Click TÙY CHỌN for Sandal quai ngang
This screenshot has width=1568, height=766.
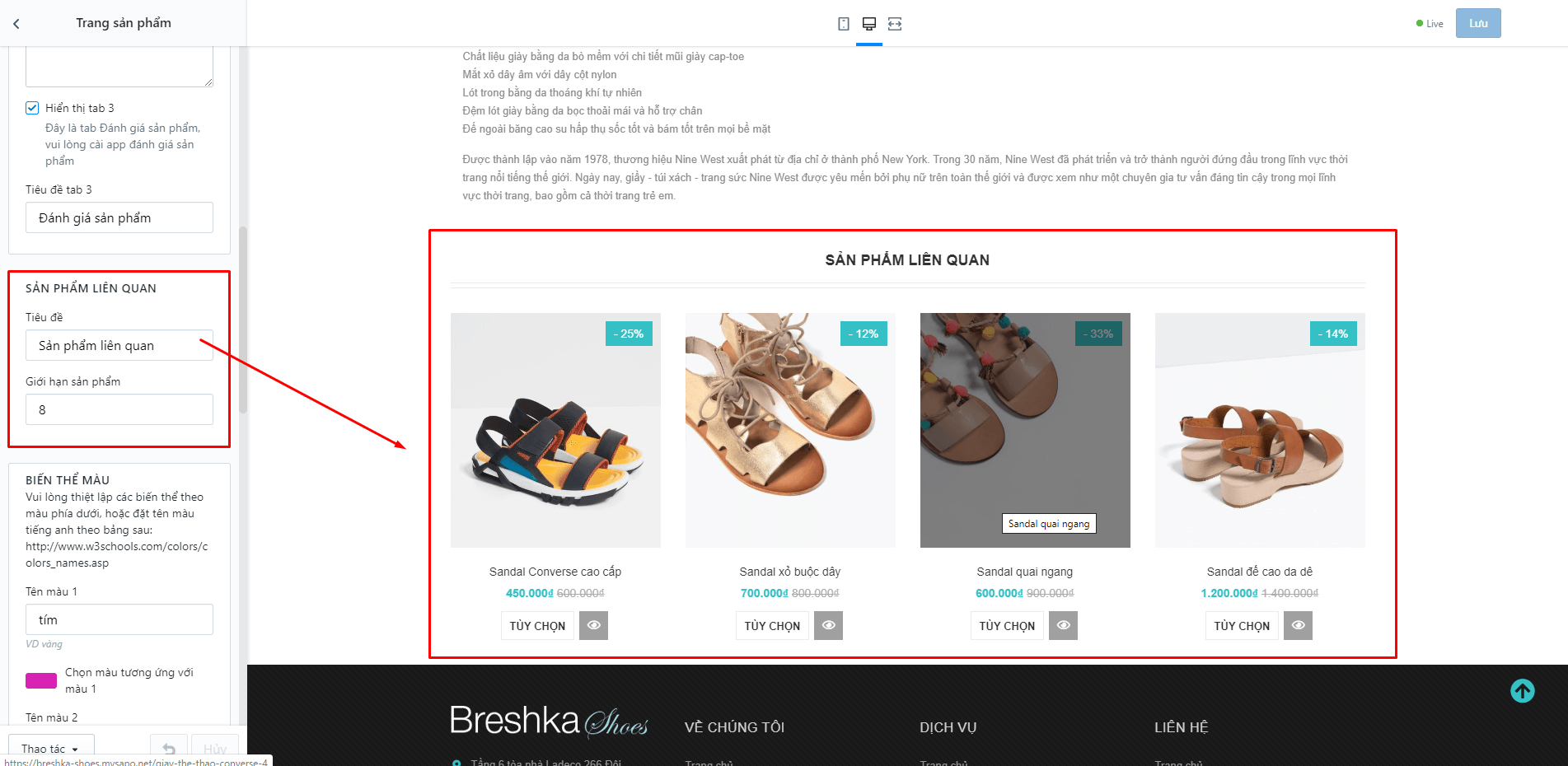pyautogui.click(x=1007, y=626)
